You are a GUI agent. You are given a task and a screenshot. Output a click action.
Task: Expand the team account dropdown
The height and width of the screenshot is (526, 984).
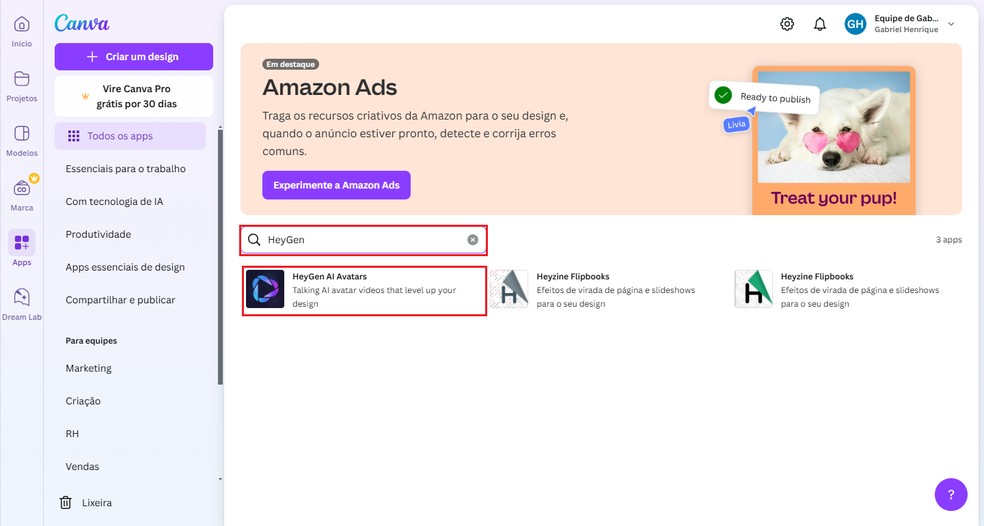(951, 24)
